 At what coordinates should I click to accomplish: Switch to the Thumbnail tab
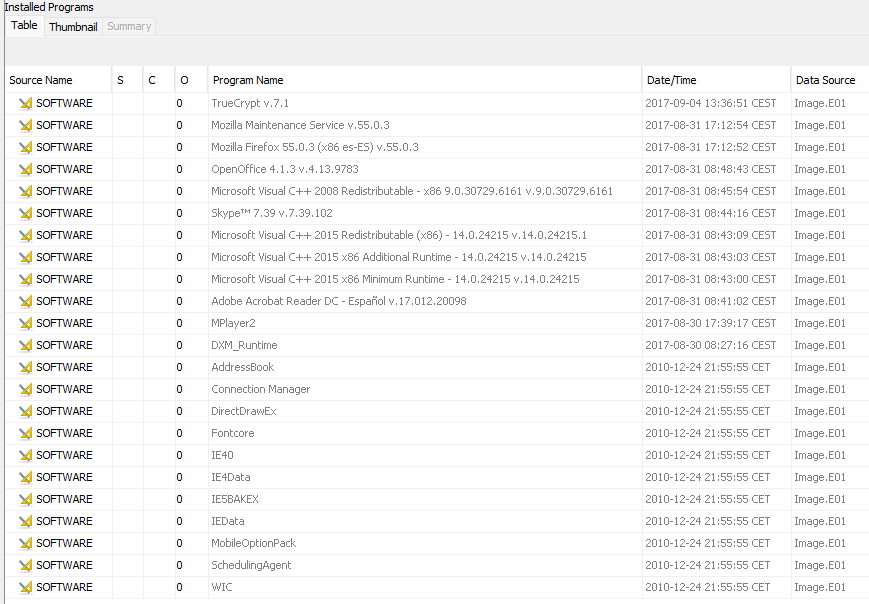pyautogui.click(x=73, y=27)
